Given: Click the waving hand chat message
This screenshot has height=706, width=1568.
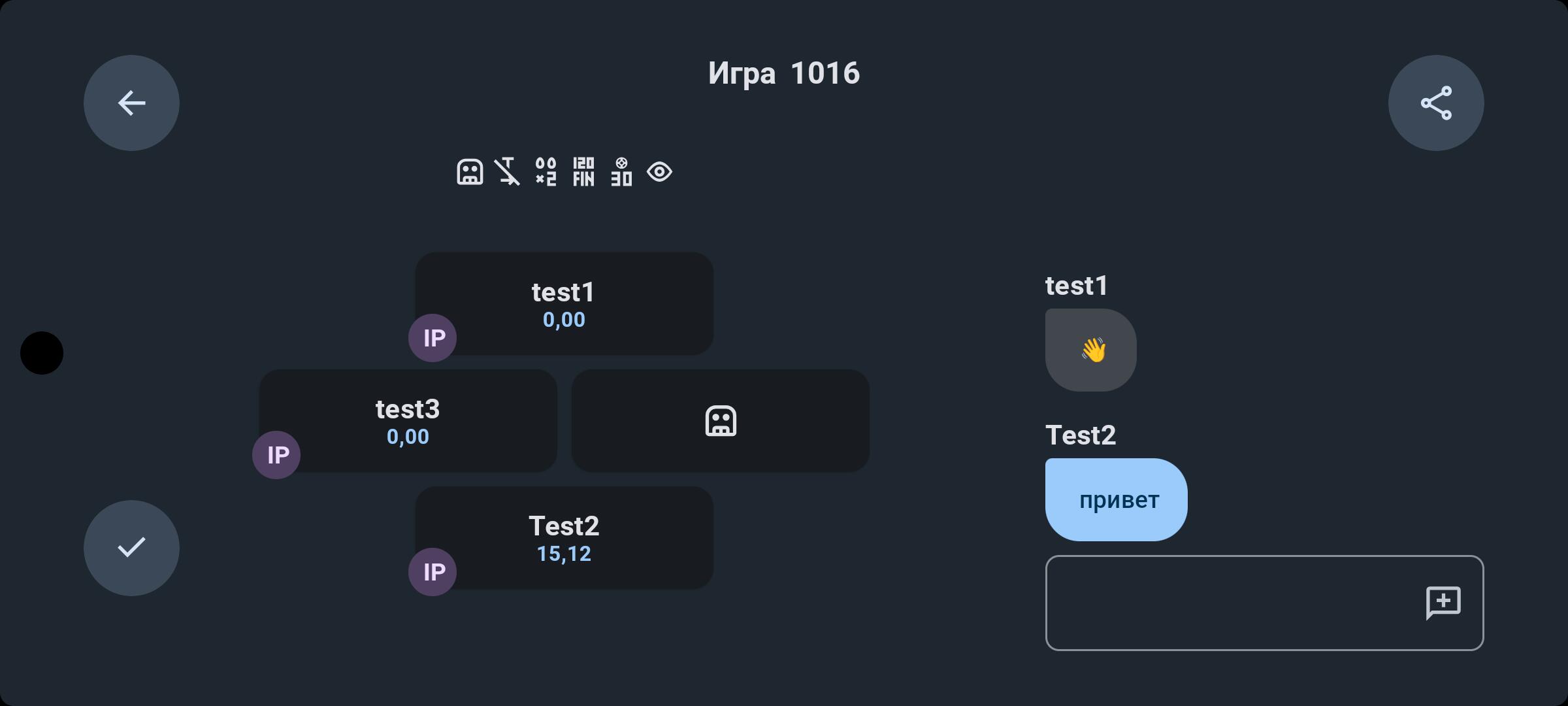Looking at the screenshot, I should (x=1091, y=350).
